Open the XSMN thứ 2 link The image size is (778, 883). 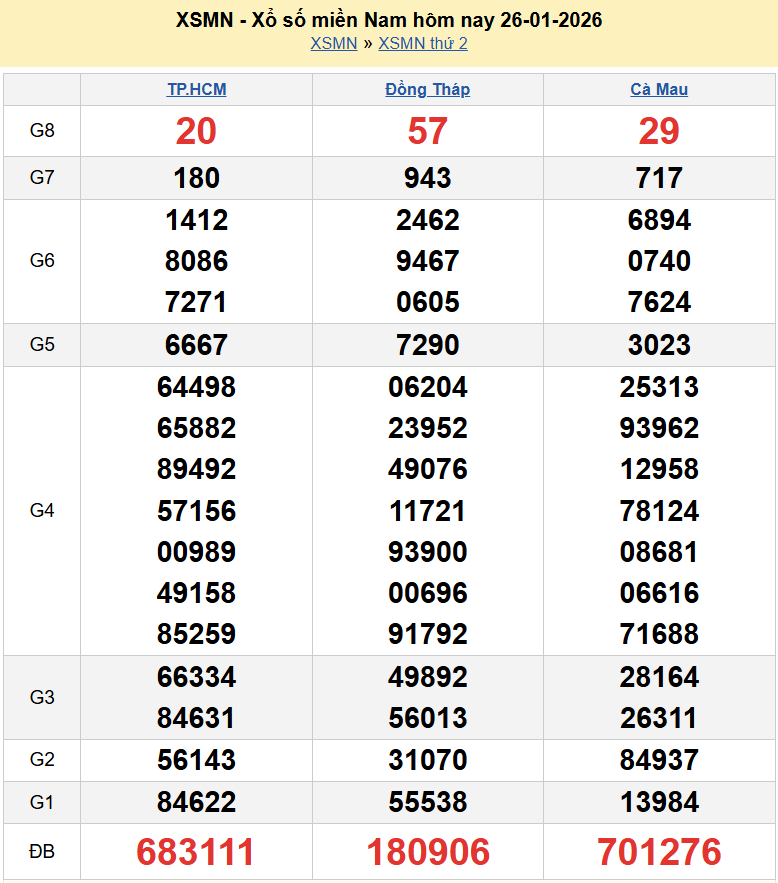pyautogui.click(x=423, y=43)
